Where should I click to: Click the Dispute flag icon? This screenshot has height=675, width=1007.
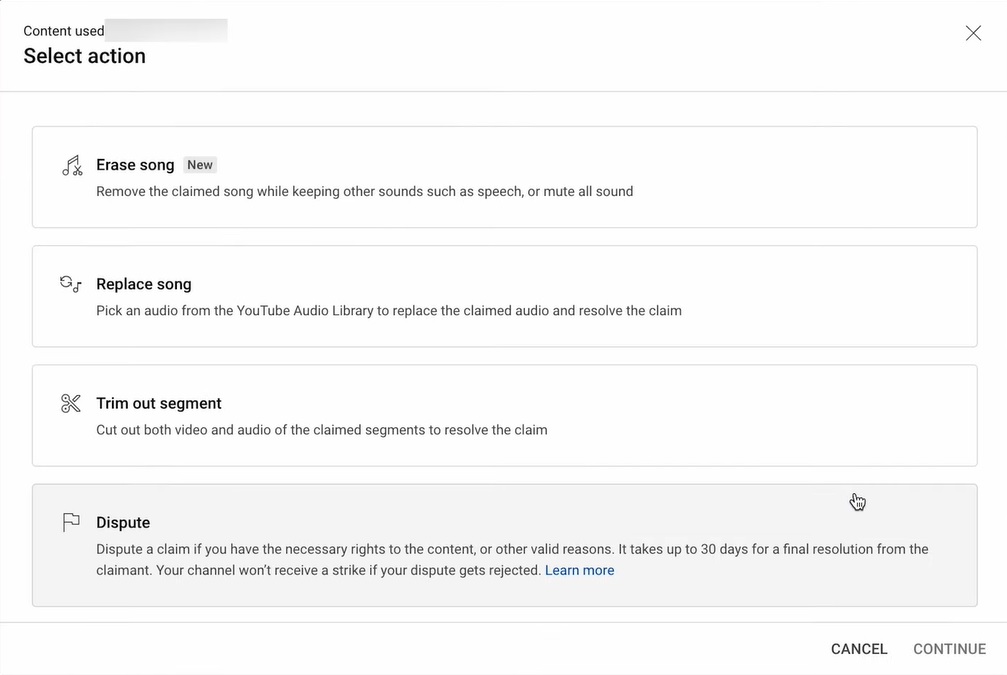click(71, 522)
